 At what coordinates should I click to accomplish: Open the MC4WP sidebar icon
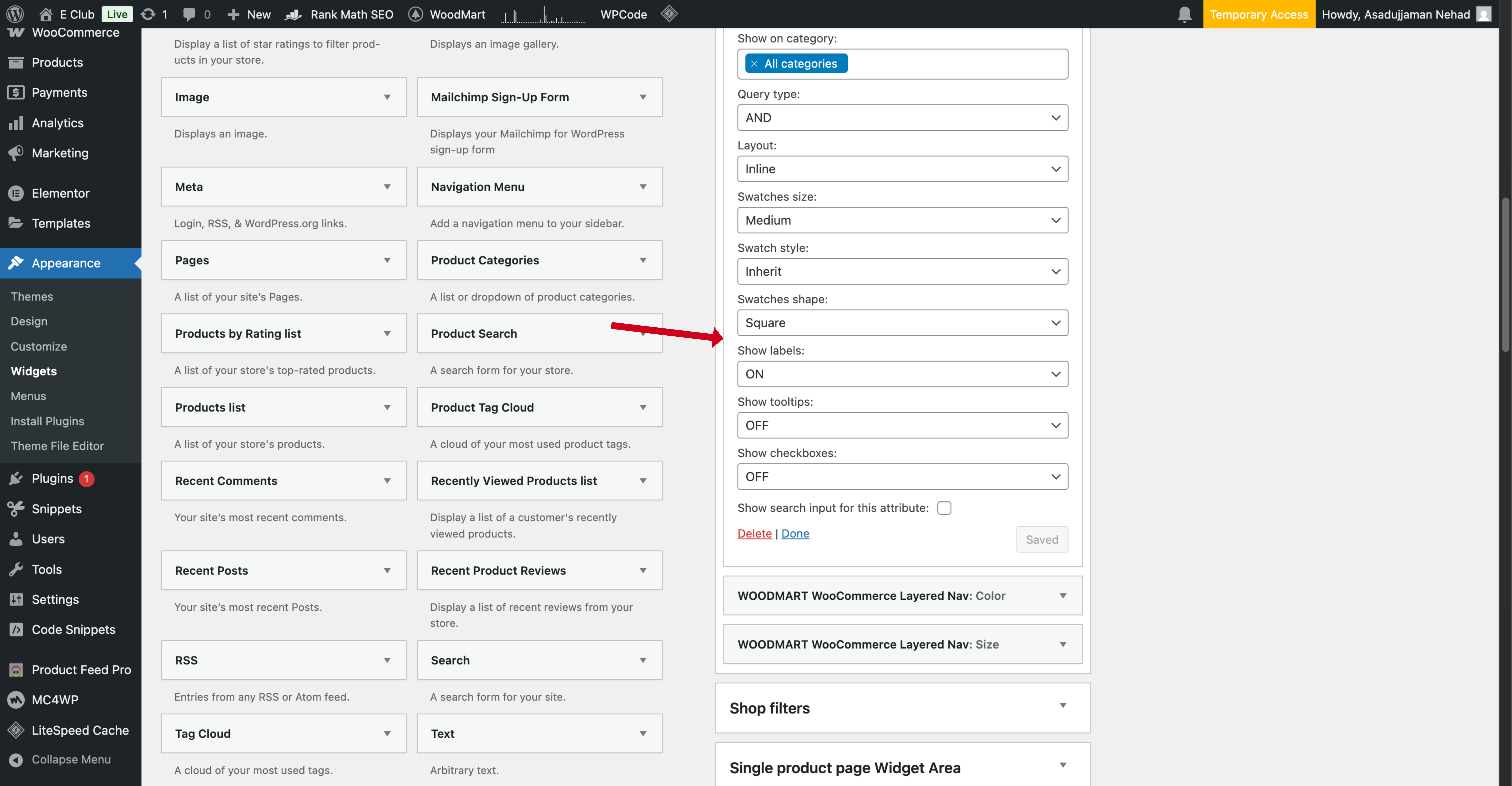(16, 700)
